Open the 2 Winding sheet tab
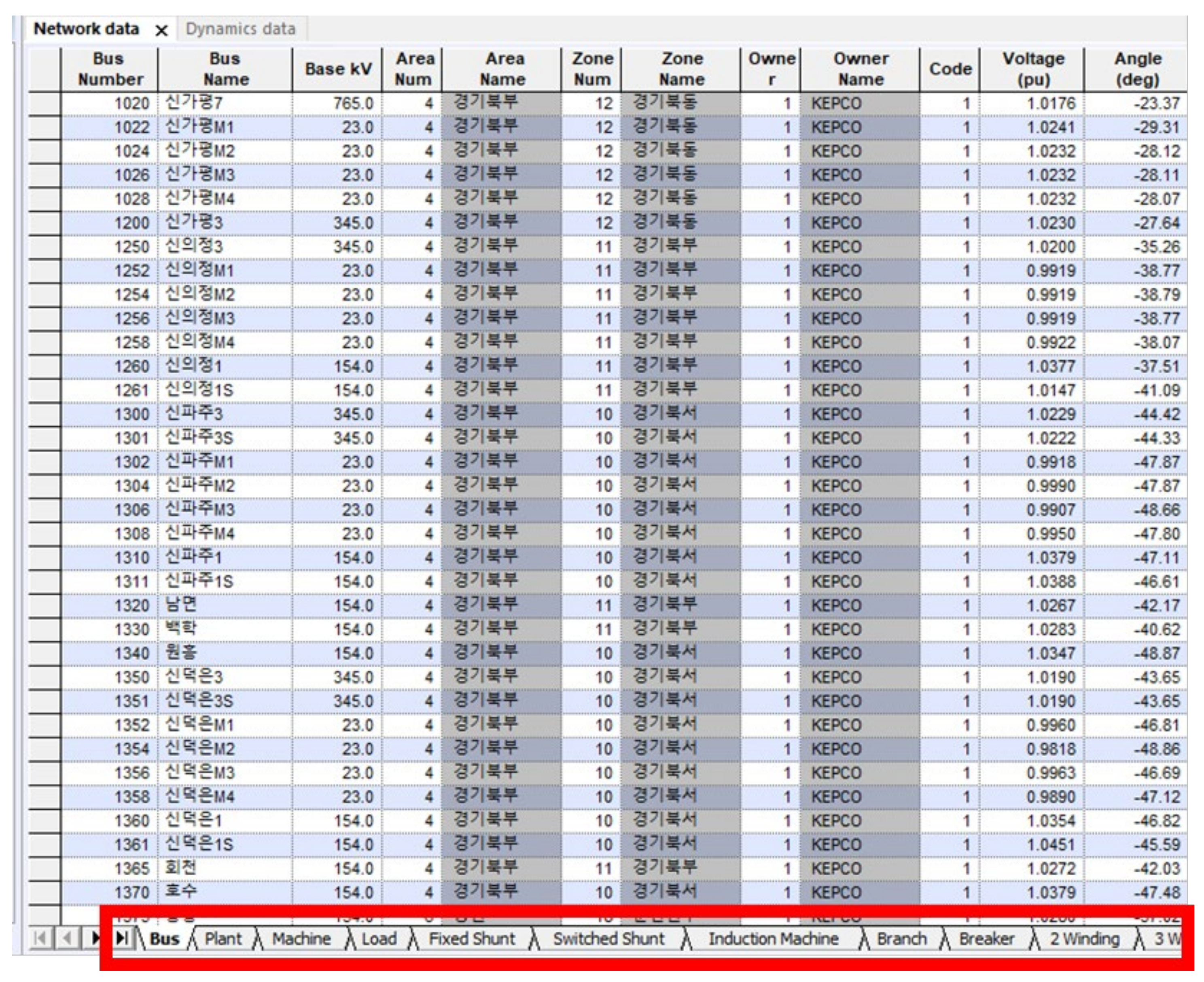The height and width of the screenshot is (982, 1204). [1085, 939]
